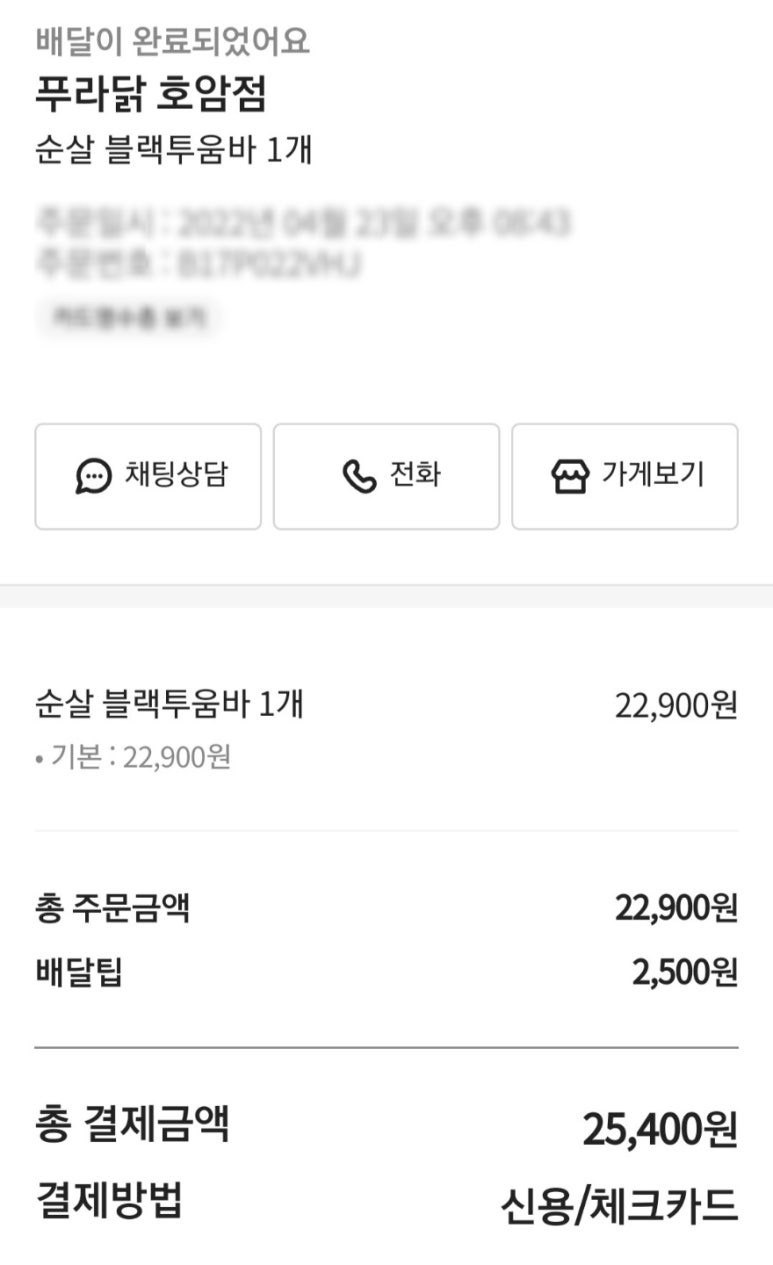Click the blurred order number line
The height and width of the screenshot is (1265, 773).
click(198, 264)
